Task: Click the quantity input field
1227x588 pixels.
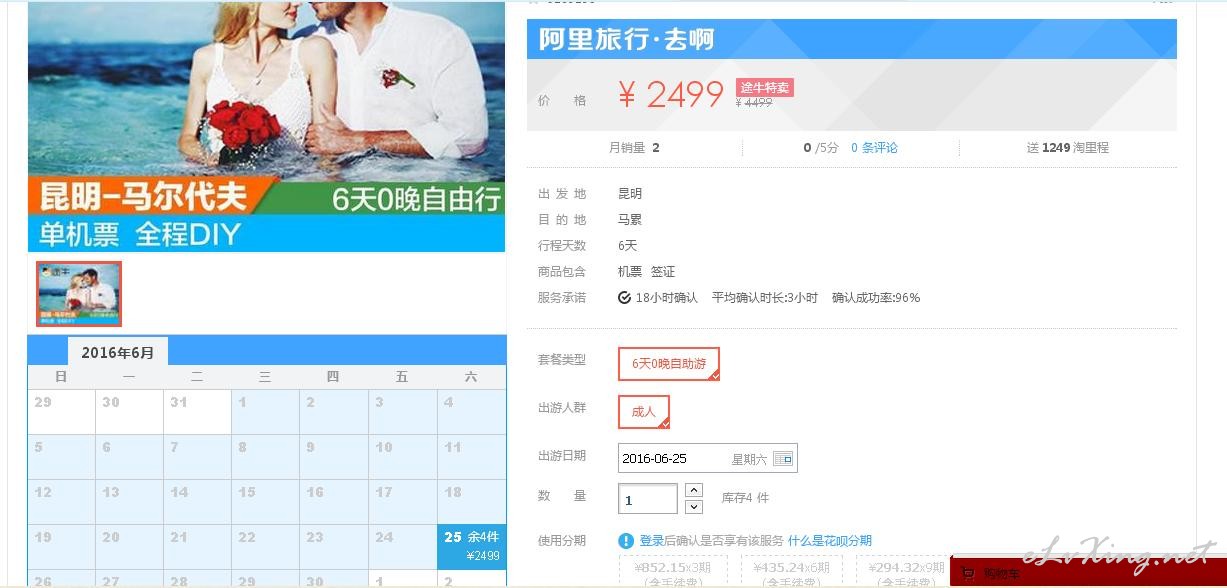Action: [x=648, y=499]
